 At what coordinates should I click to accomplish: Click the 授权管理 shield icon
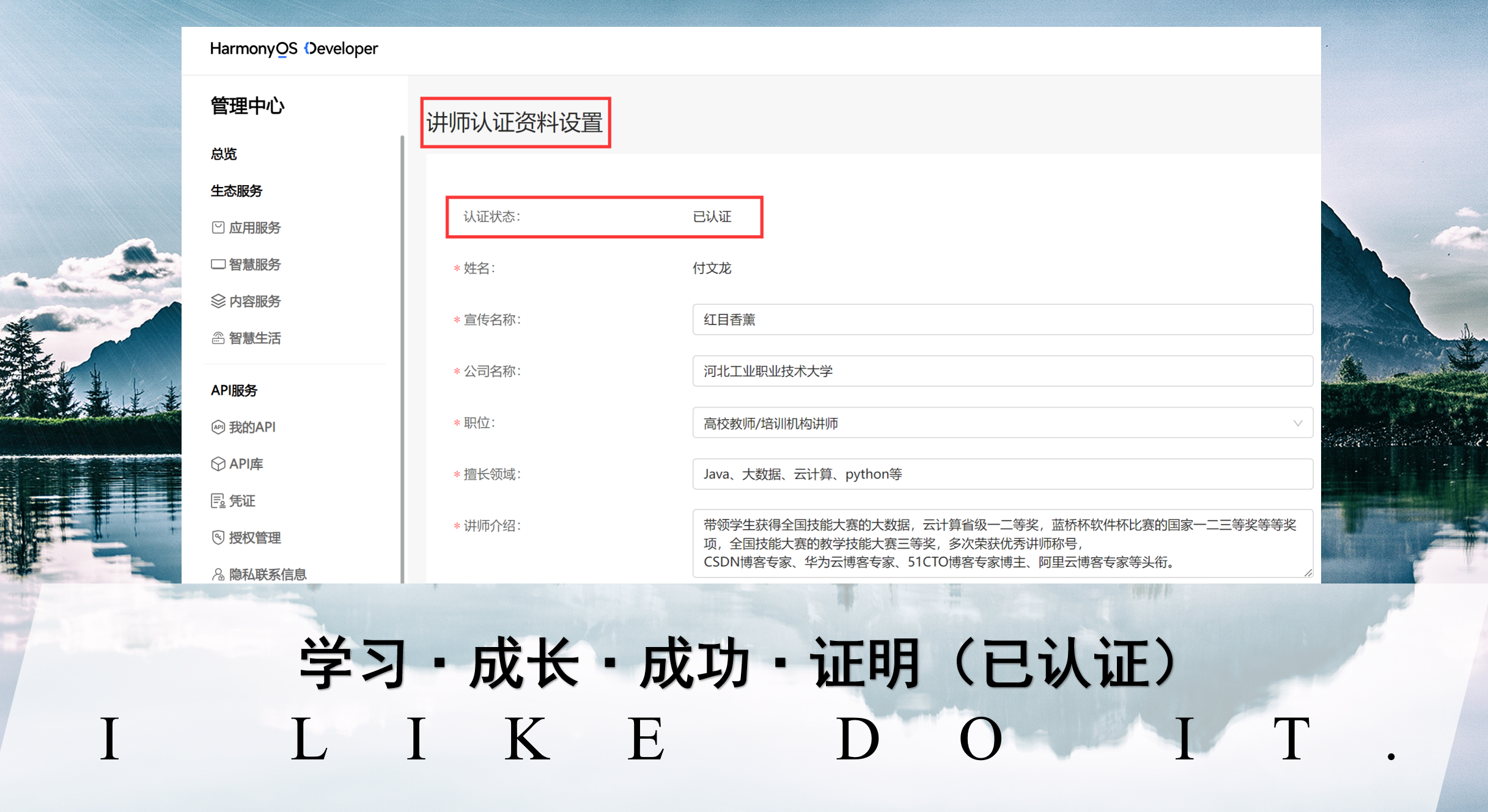click(x=218, y=538)
